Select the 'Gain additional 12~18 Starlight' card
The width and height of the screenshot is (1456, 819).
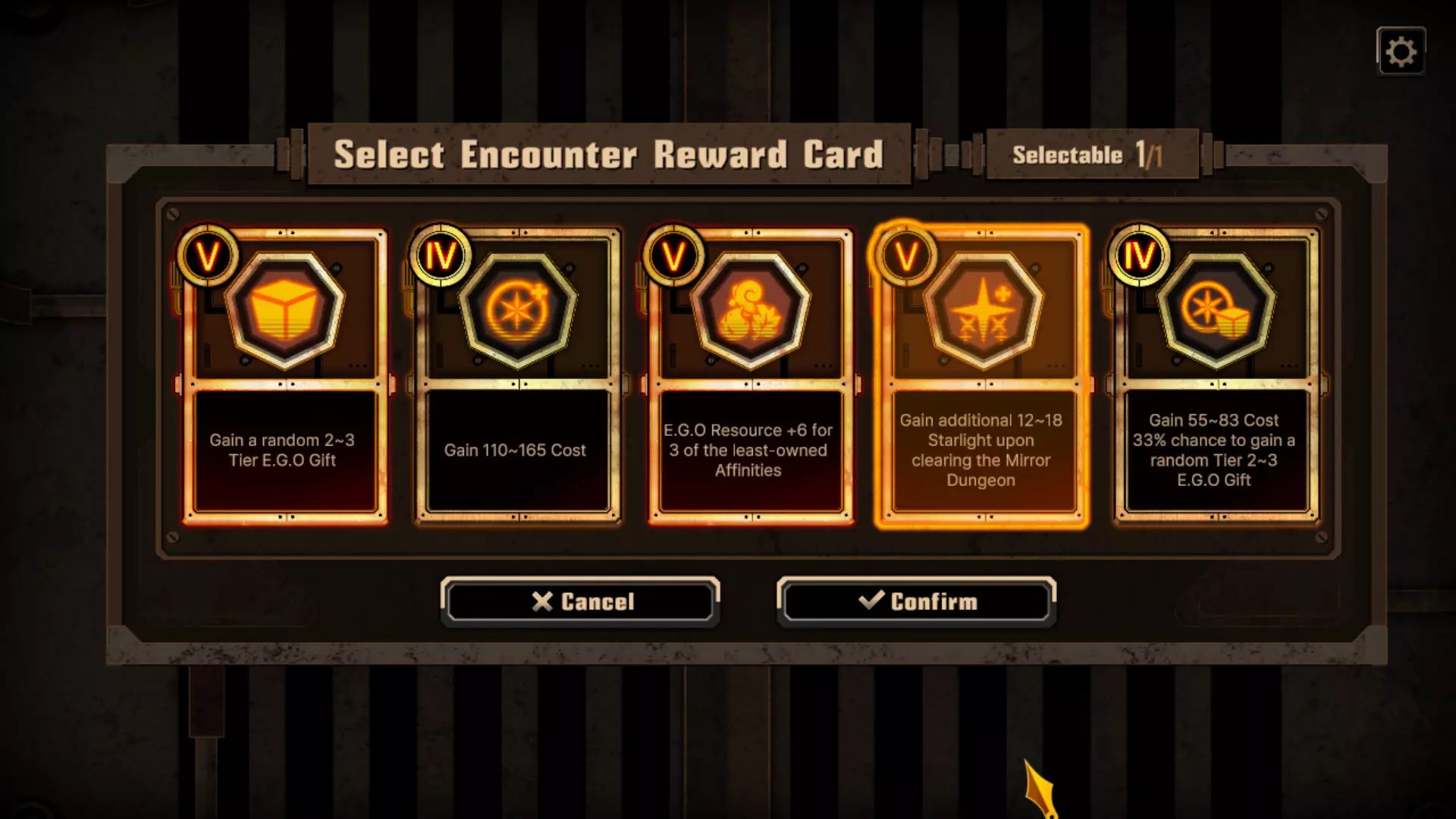pyautogui.click(x=982, y=376)
